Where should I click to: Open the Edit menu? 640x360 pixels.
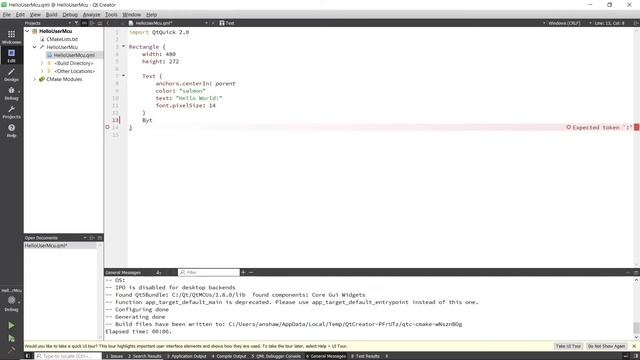pyautogui.click(x=20, y=15)
